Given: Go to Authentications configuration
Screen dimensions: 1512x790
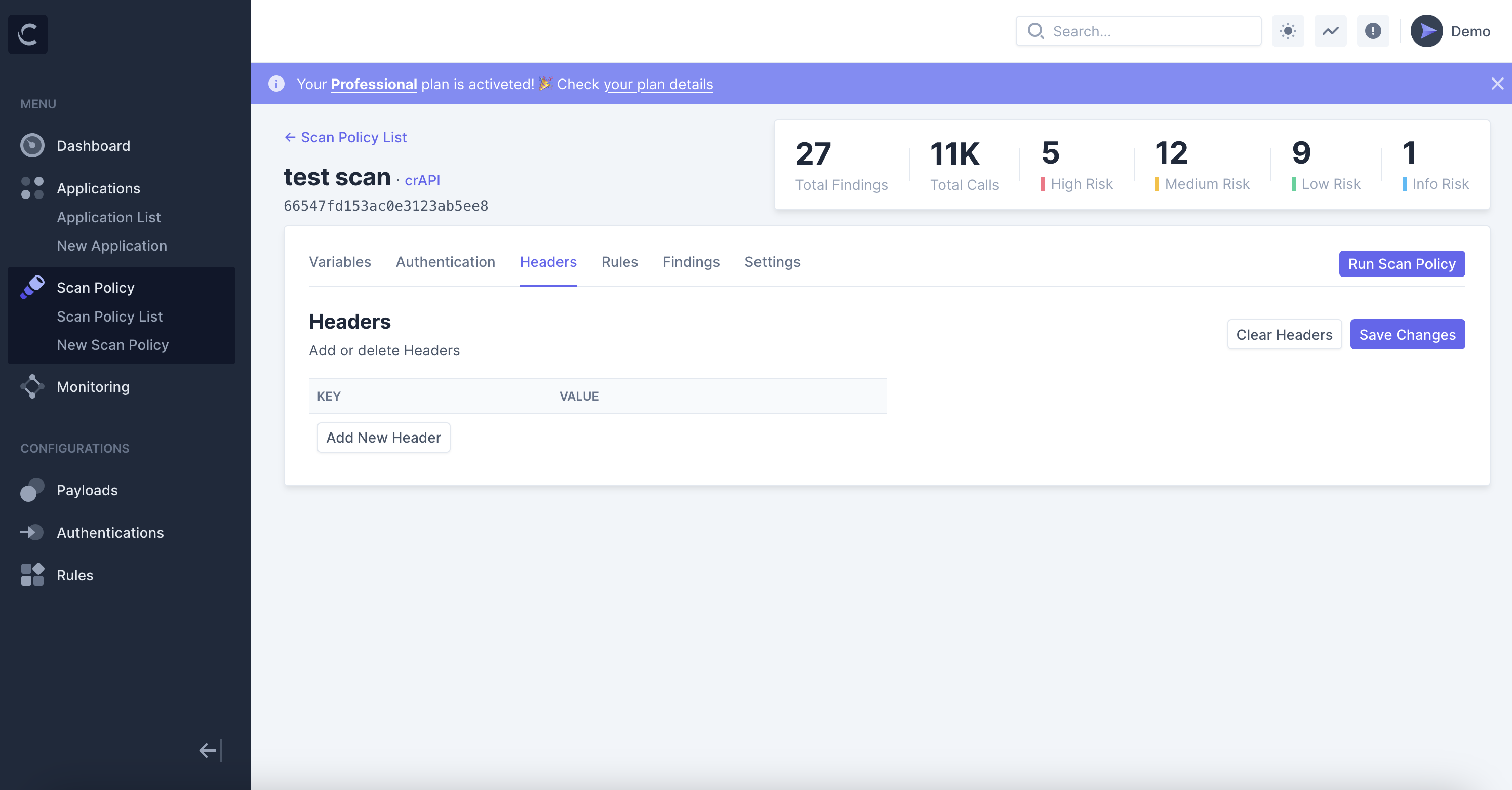Looking at the screenshot, I should tap(110, 532).
